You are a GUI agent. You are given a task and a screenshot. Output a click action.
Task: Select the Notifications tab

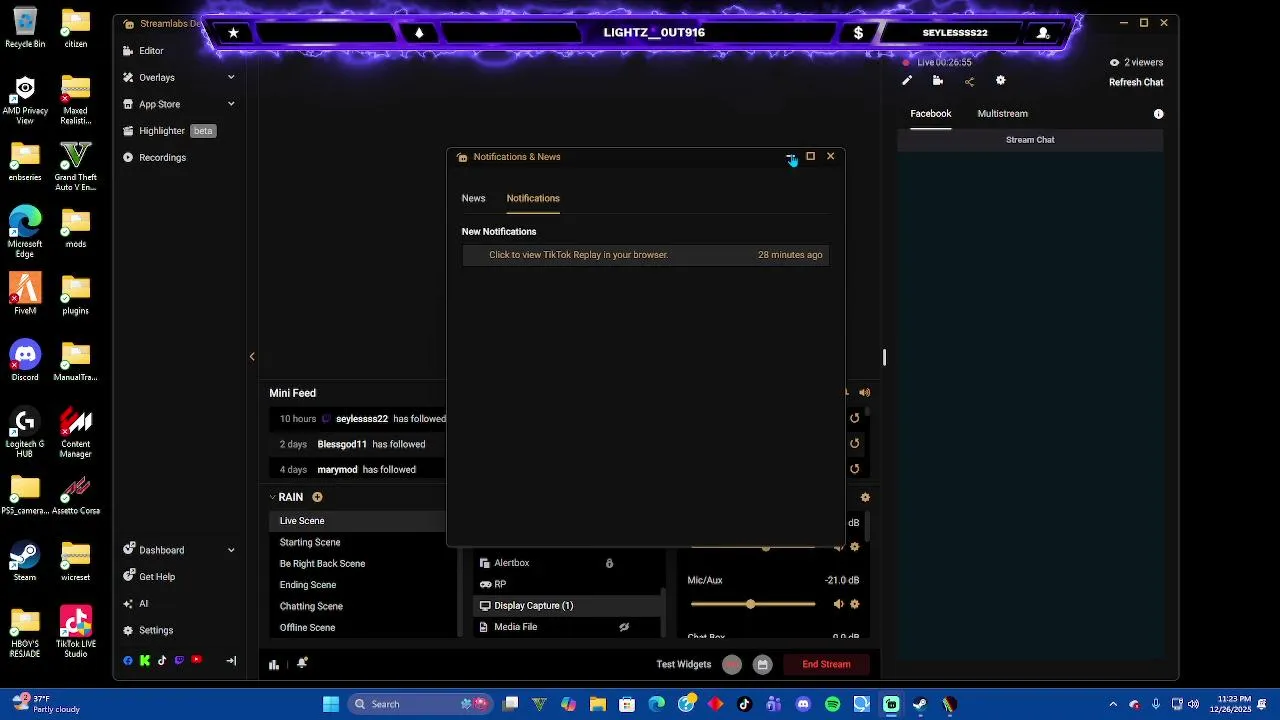click(533, 198)
